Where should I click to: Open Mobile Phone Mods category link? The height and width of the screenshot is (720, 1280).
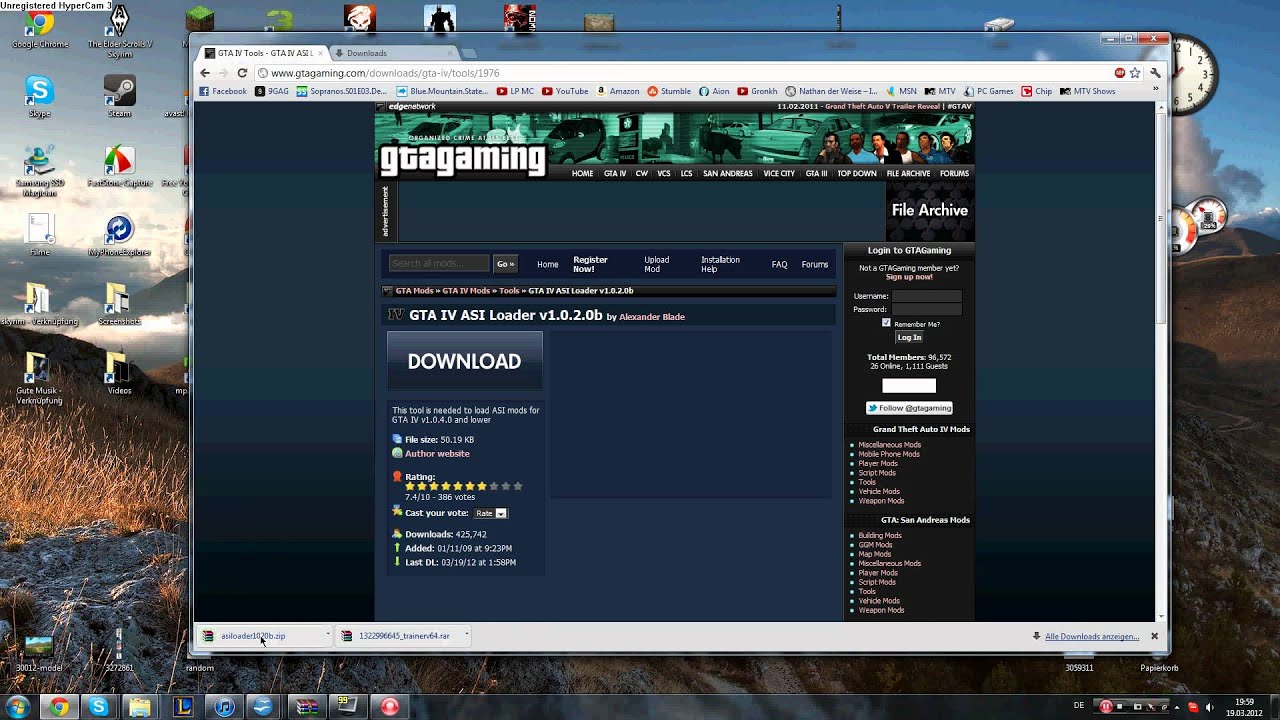[x=889, y=454]
